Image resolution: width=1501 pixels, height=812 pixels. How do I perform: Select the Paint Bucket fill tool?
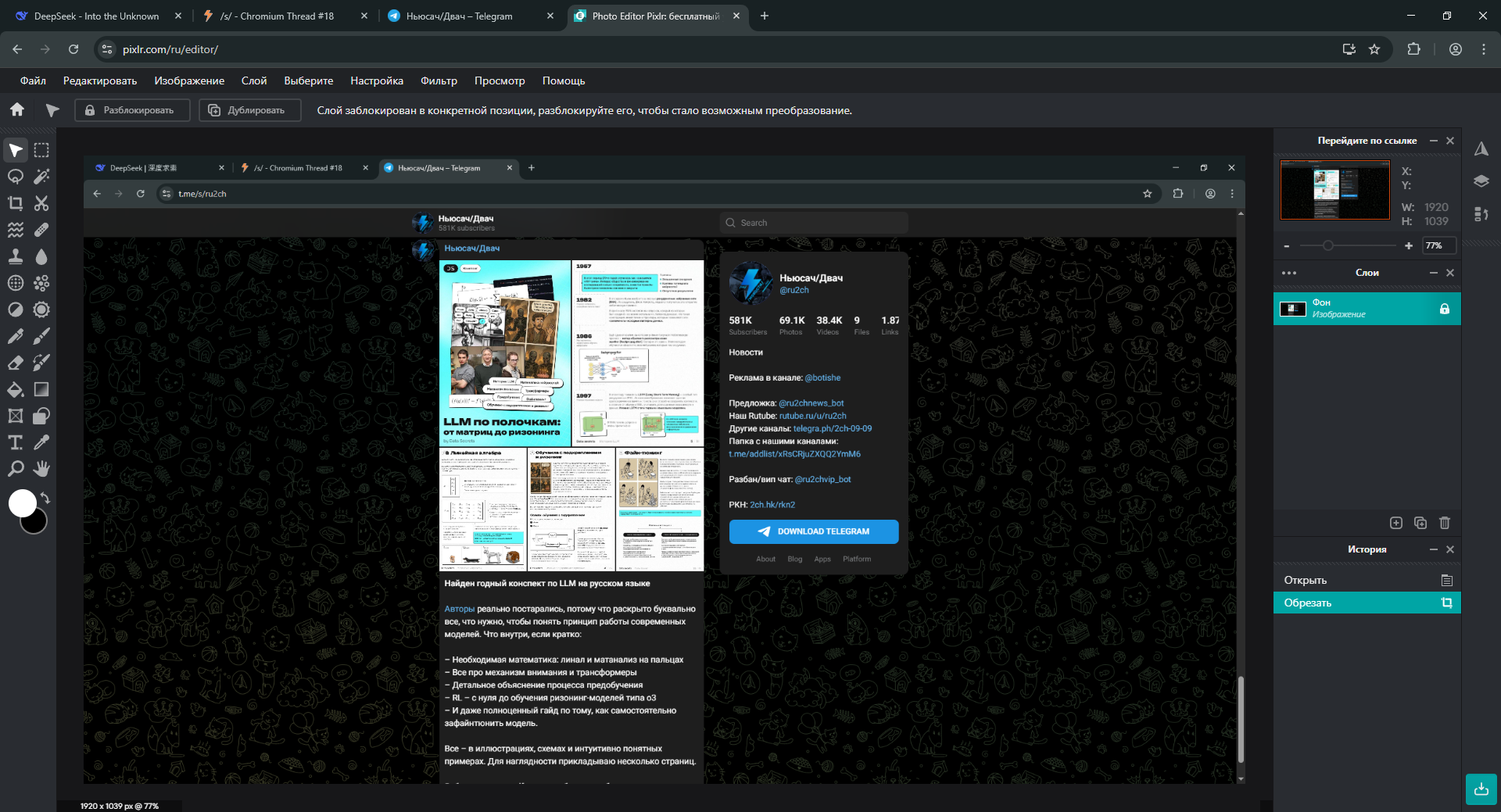16,389
